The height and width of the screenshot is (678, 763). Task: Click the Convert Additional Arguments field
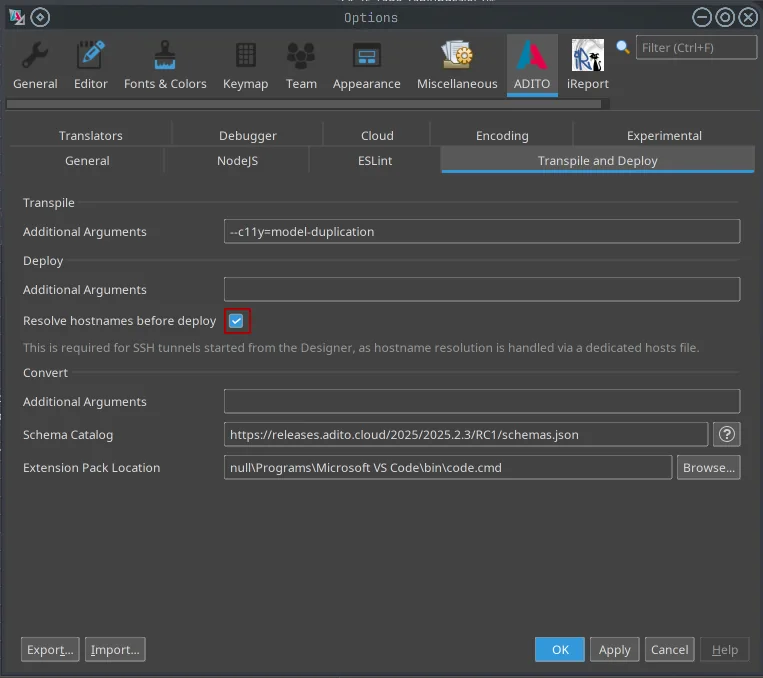[x=482, y=401]
